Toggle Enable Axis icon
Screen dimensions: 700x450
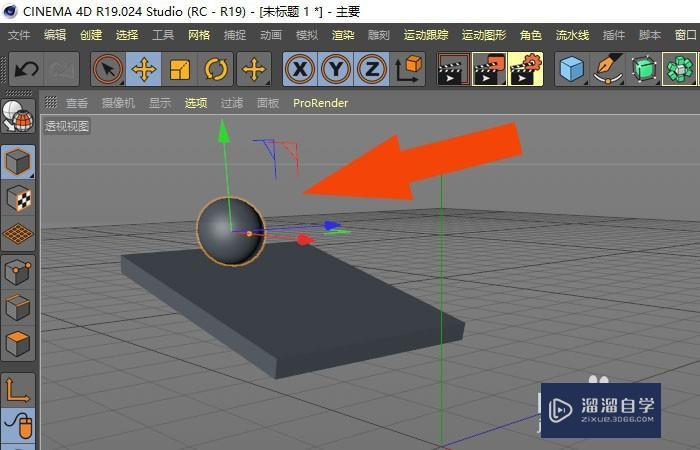click(18, 390)
